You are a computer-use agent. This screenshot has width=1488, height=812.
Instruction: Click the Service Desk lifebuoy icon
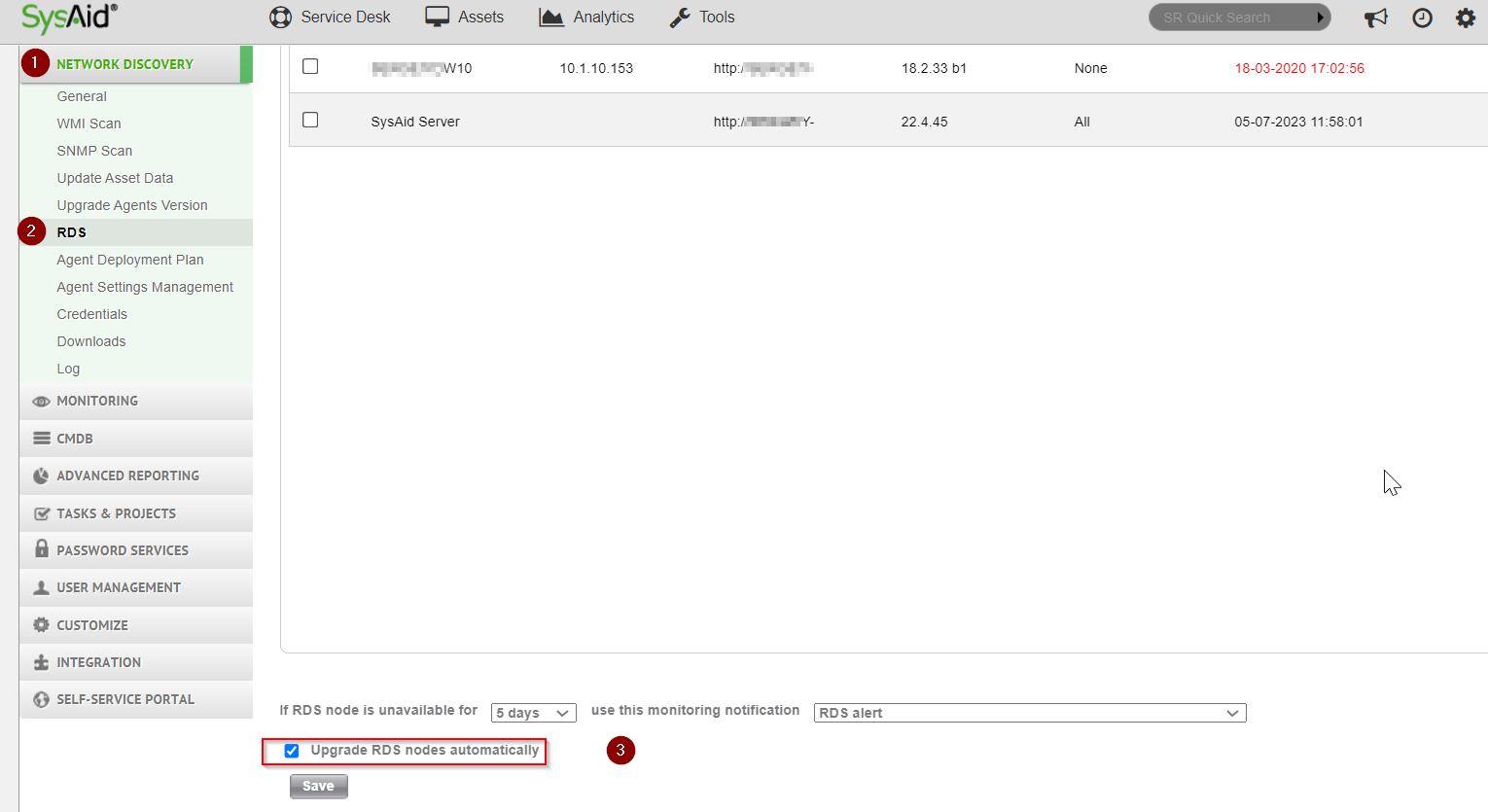pos(280,18)
